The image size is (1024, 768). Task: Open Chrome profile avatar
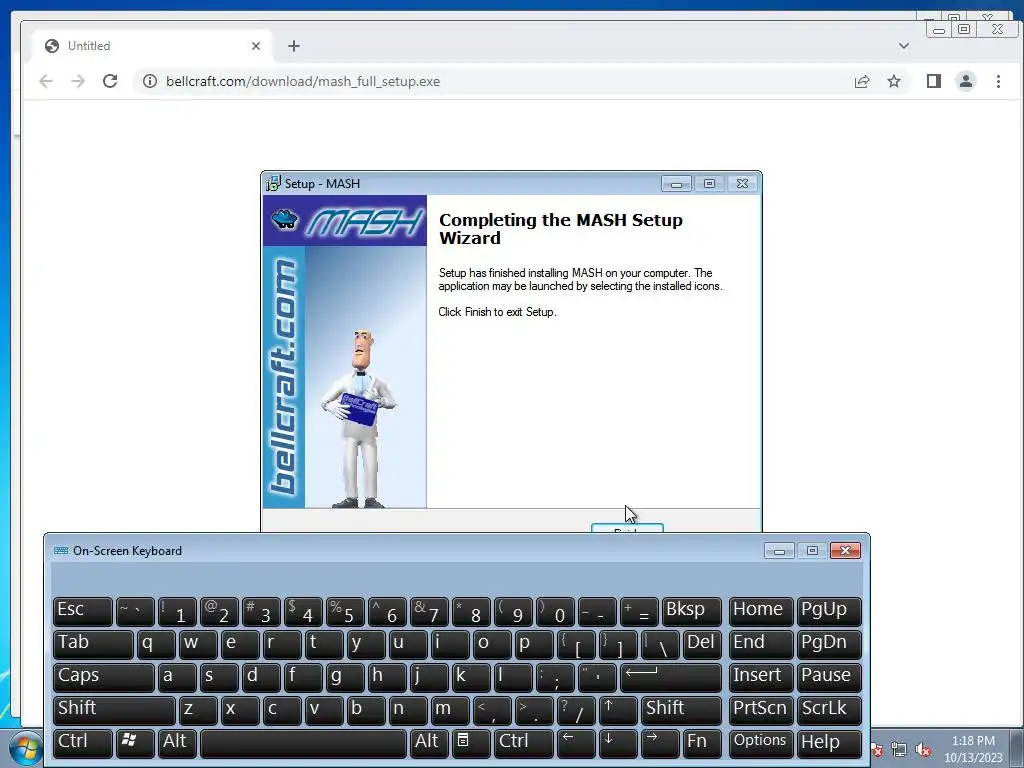966,81
